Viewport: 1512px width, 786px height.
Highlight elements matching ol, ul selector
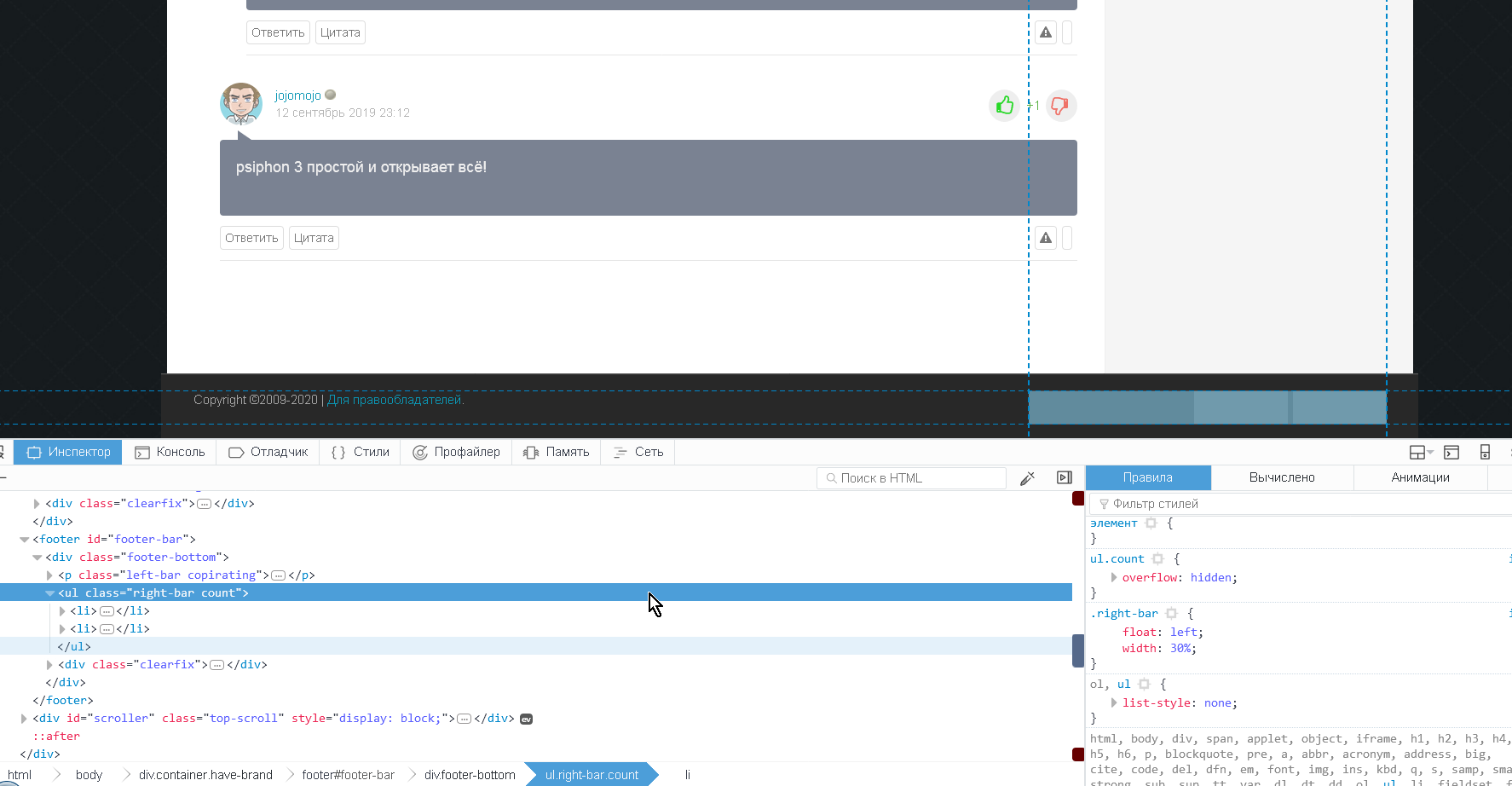click(1144, 685)
